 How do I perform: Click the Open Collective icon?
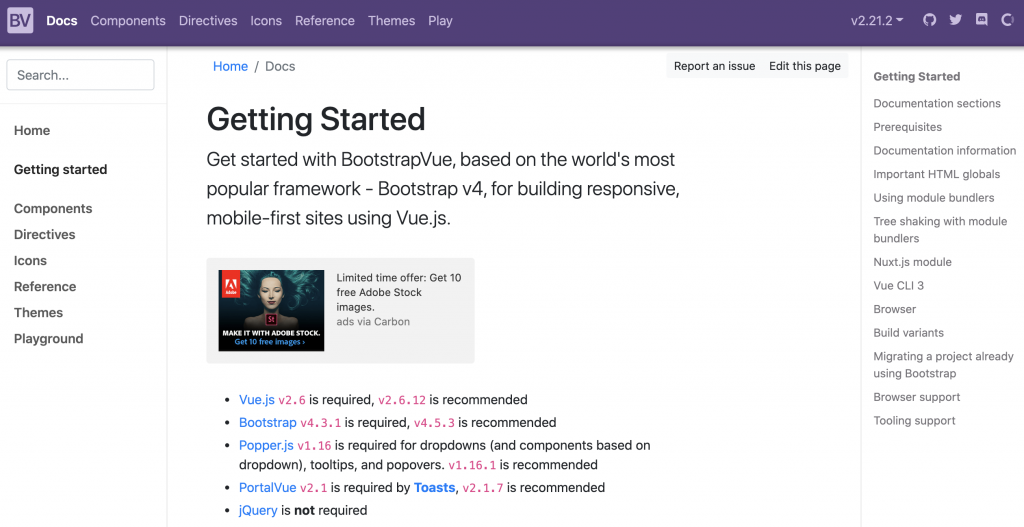point(1008,20)
